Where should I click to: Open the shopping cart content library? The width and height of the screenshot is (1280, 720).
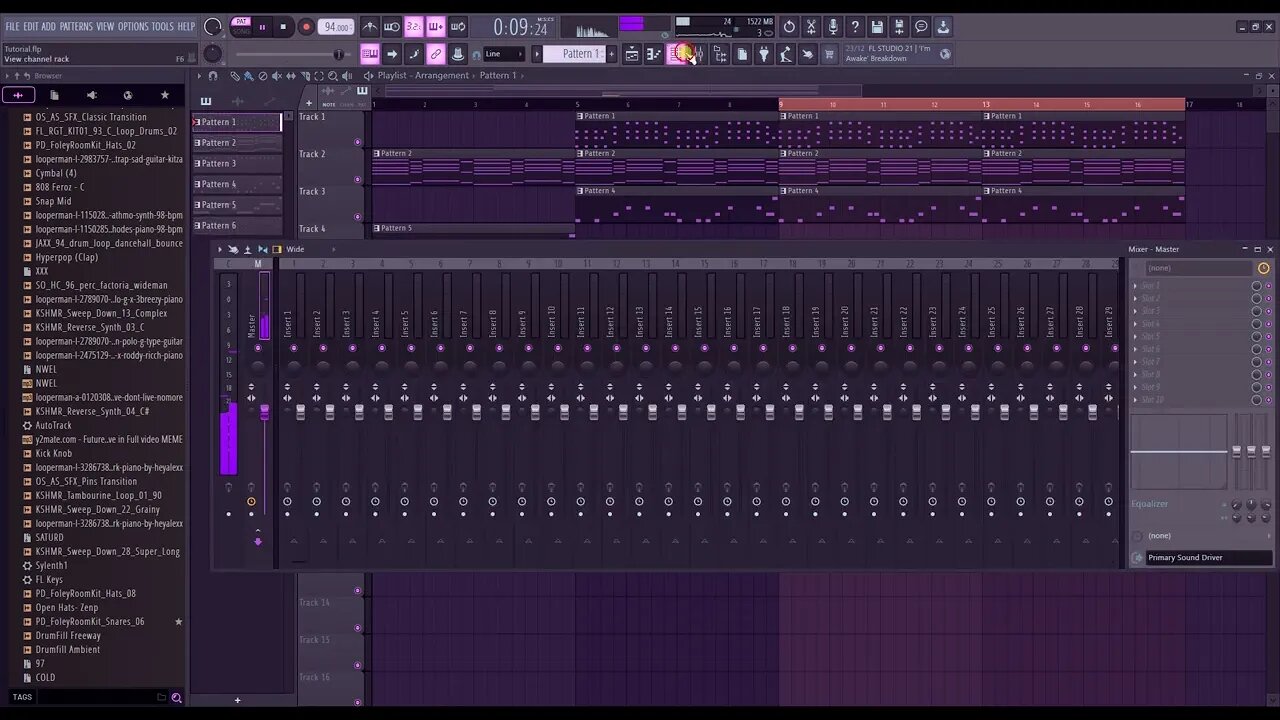tap(829, 54)
